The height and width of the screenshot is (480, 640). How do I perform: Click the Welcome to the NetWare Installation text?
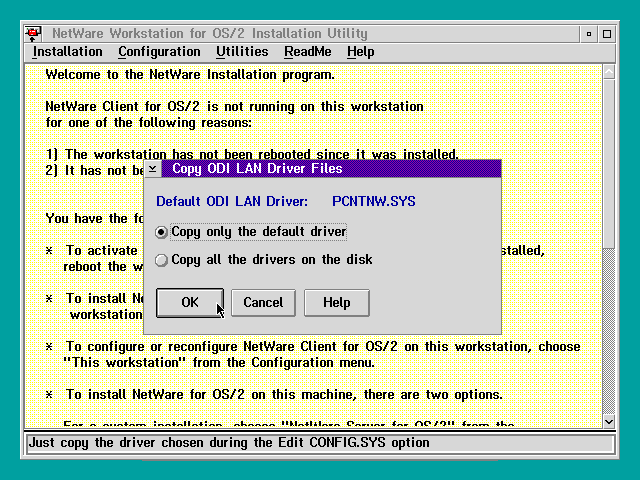click(x=190, y=75)
